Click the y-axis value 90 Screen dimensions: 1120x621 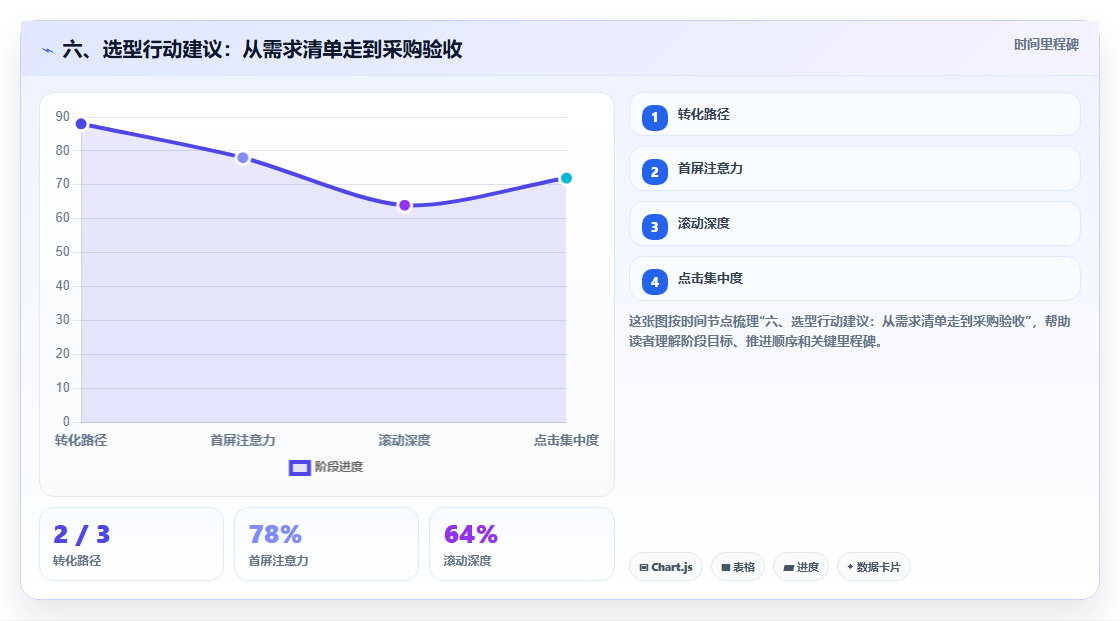coord(63,116)
